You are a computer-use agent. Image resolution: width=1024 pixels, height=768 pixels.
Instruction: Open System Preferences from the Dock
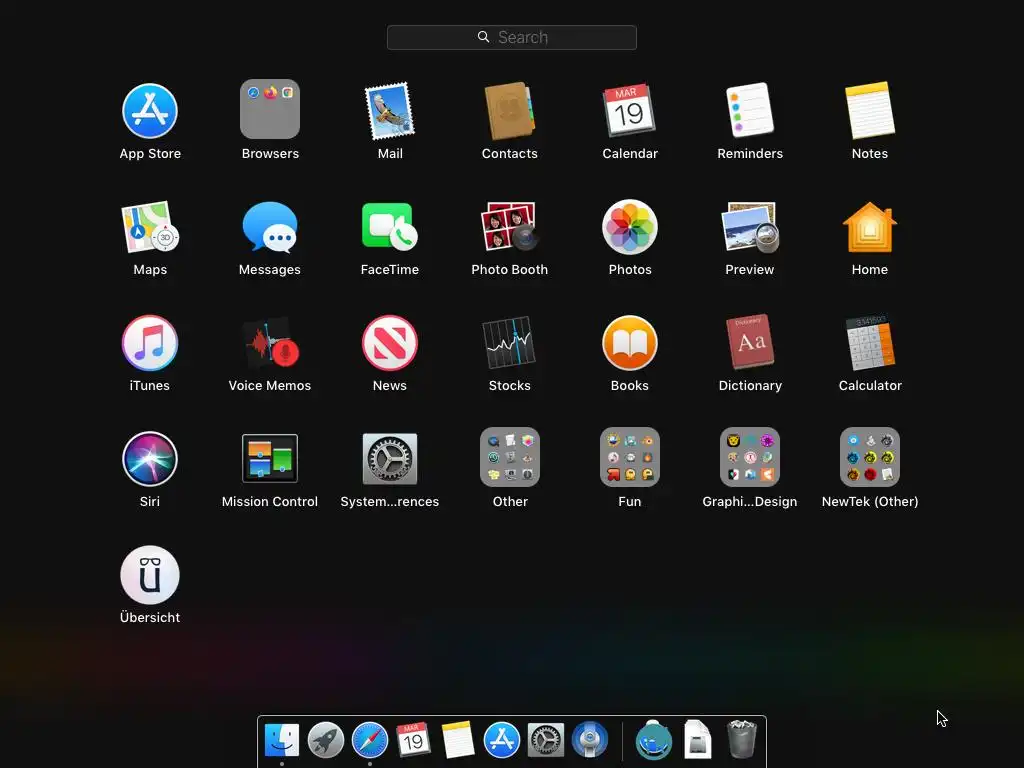click(x=546, y=741)
